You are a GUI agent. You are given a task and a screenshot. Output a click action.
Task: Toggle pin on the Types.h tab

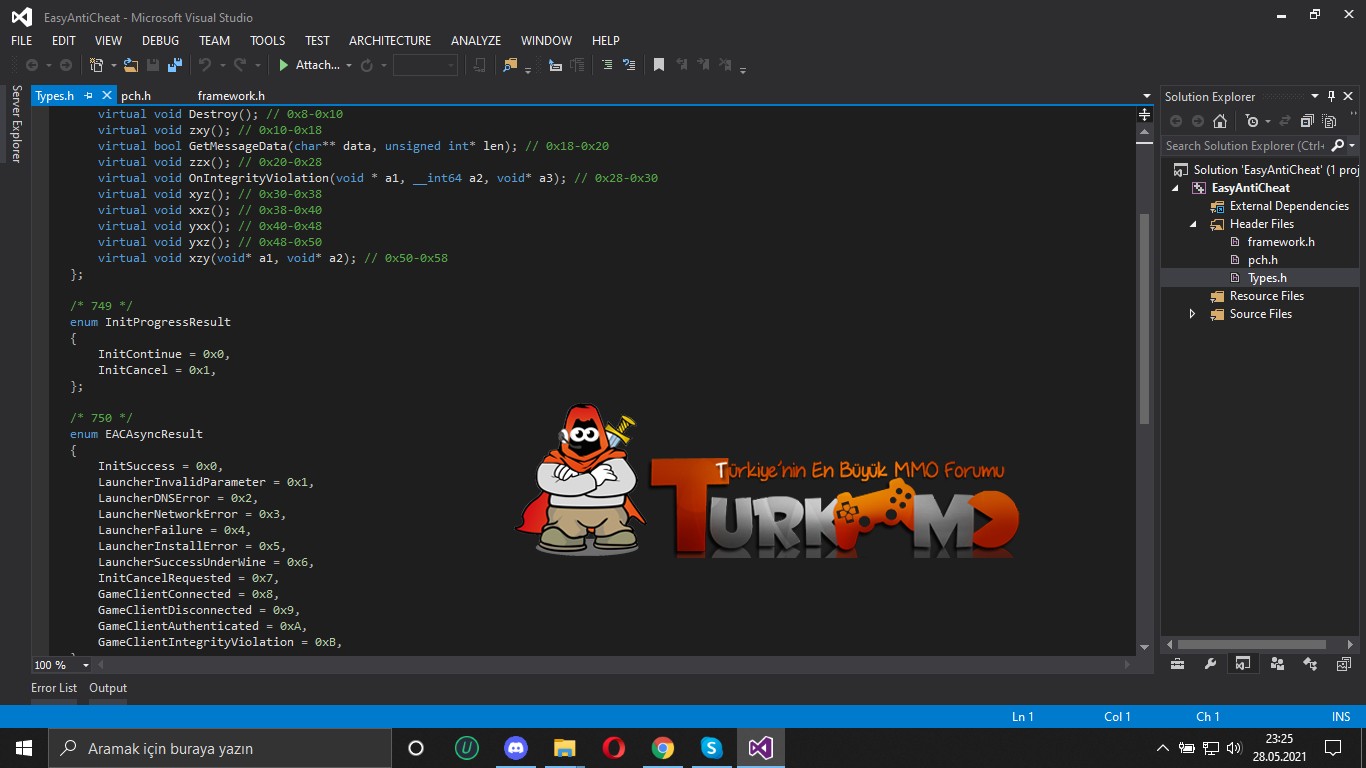pos(88,96)
